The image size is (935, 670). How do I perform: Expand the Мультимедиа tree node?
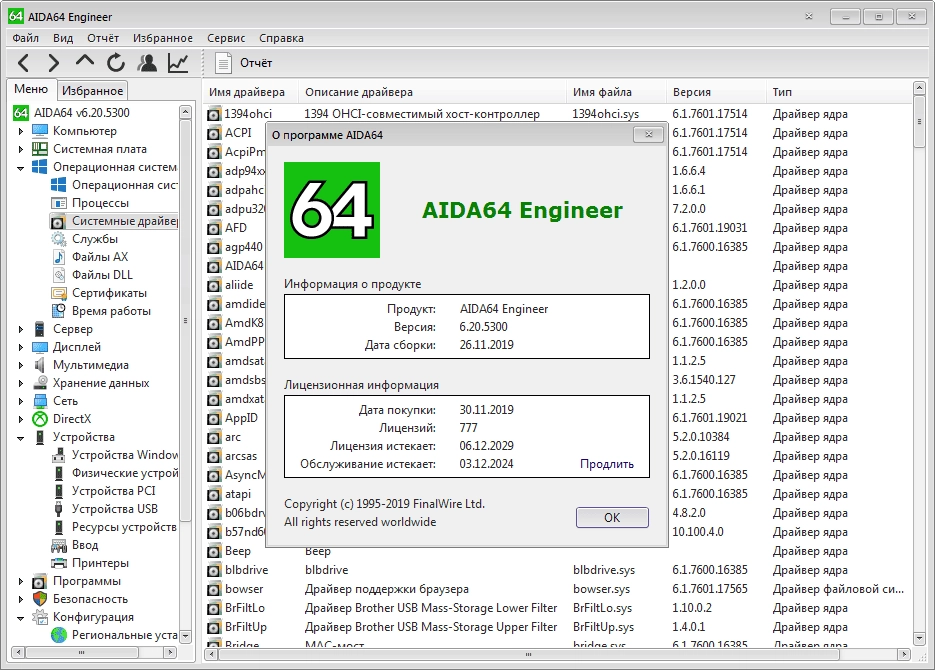coord(21,365)
